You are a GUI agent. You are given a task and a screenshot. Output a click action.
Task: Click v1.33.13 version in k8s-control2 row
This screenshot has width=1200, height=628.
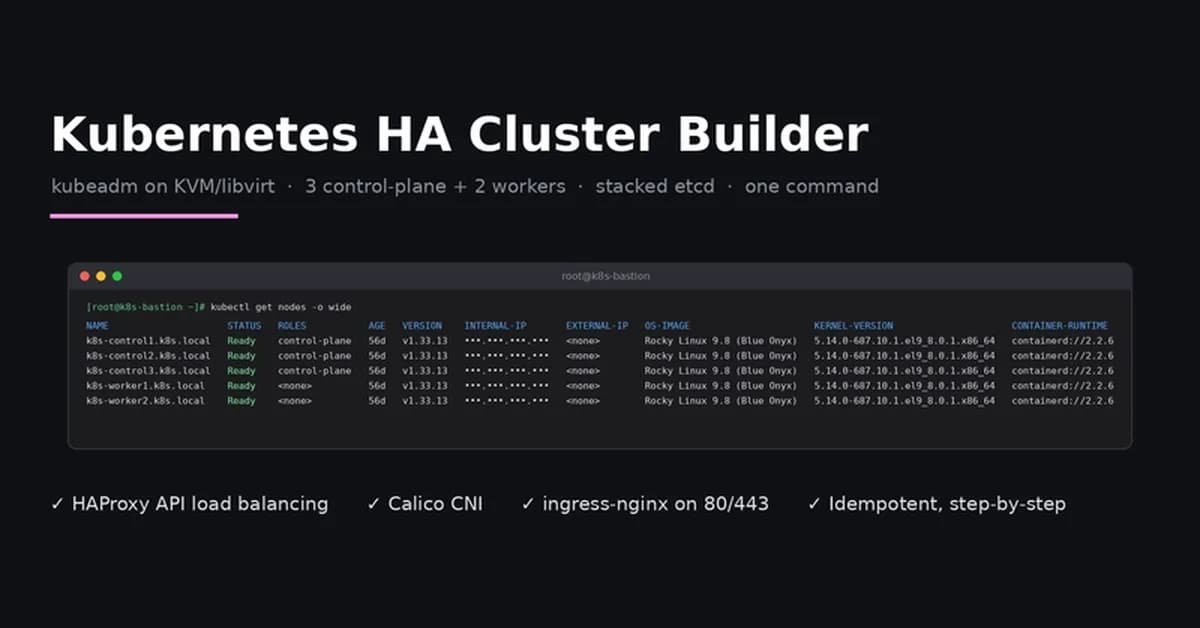coord(425,356)
